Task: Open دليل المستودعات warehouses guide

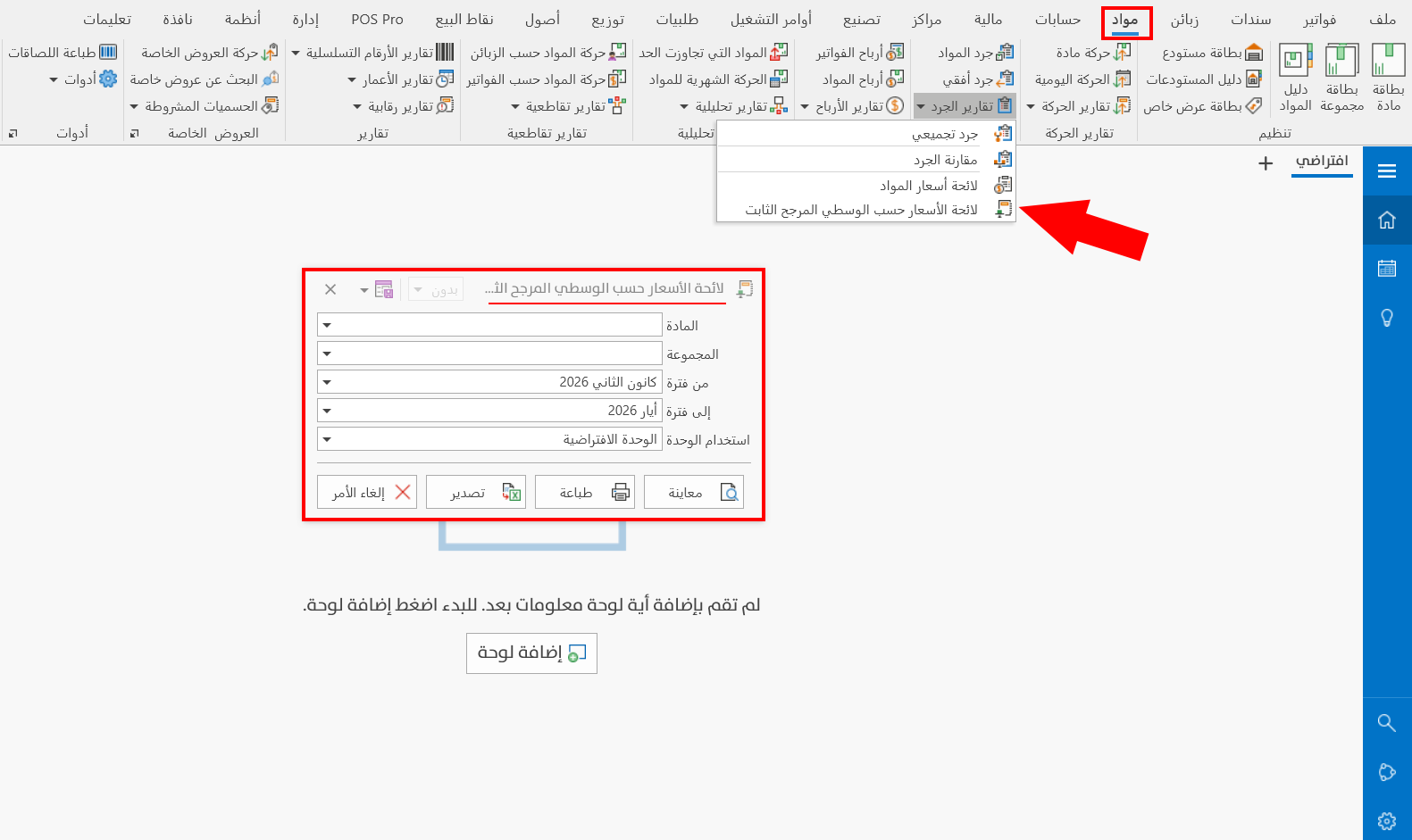Action: (1203, 79)
